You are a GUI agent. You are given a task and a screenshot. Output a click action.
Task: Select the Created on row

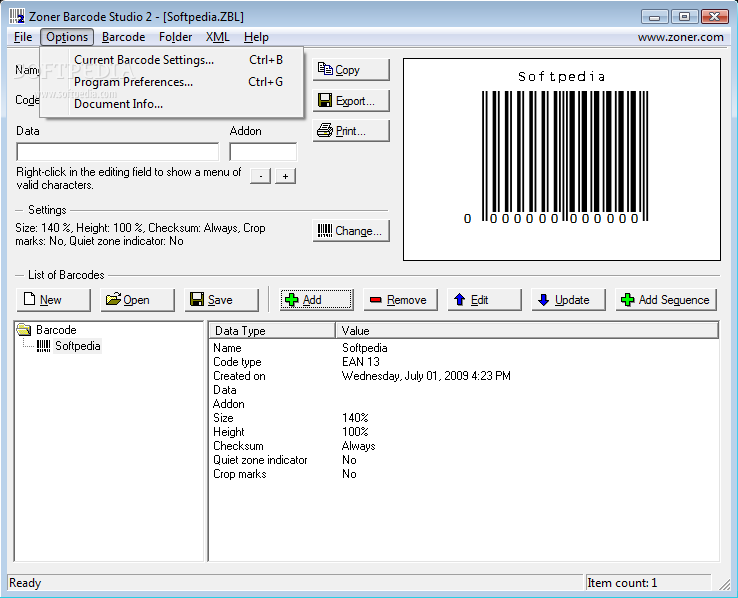pos(464,376)
